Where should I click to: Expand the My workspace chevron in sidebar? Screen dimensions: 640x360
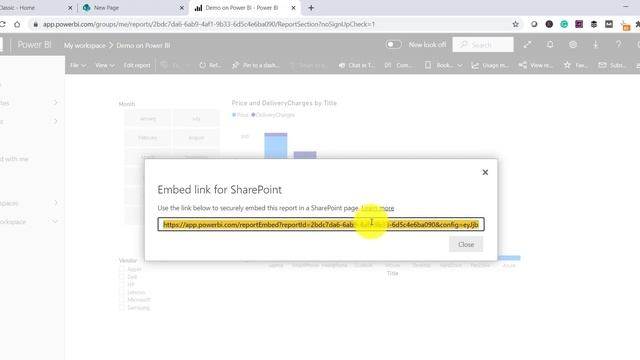(x=55, y=222)
